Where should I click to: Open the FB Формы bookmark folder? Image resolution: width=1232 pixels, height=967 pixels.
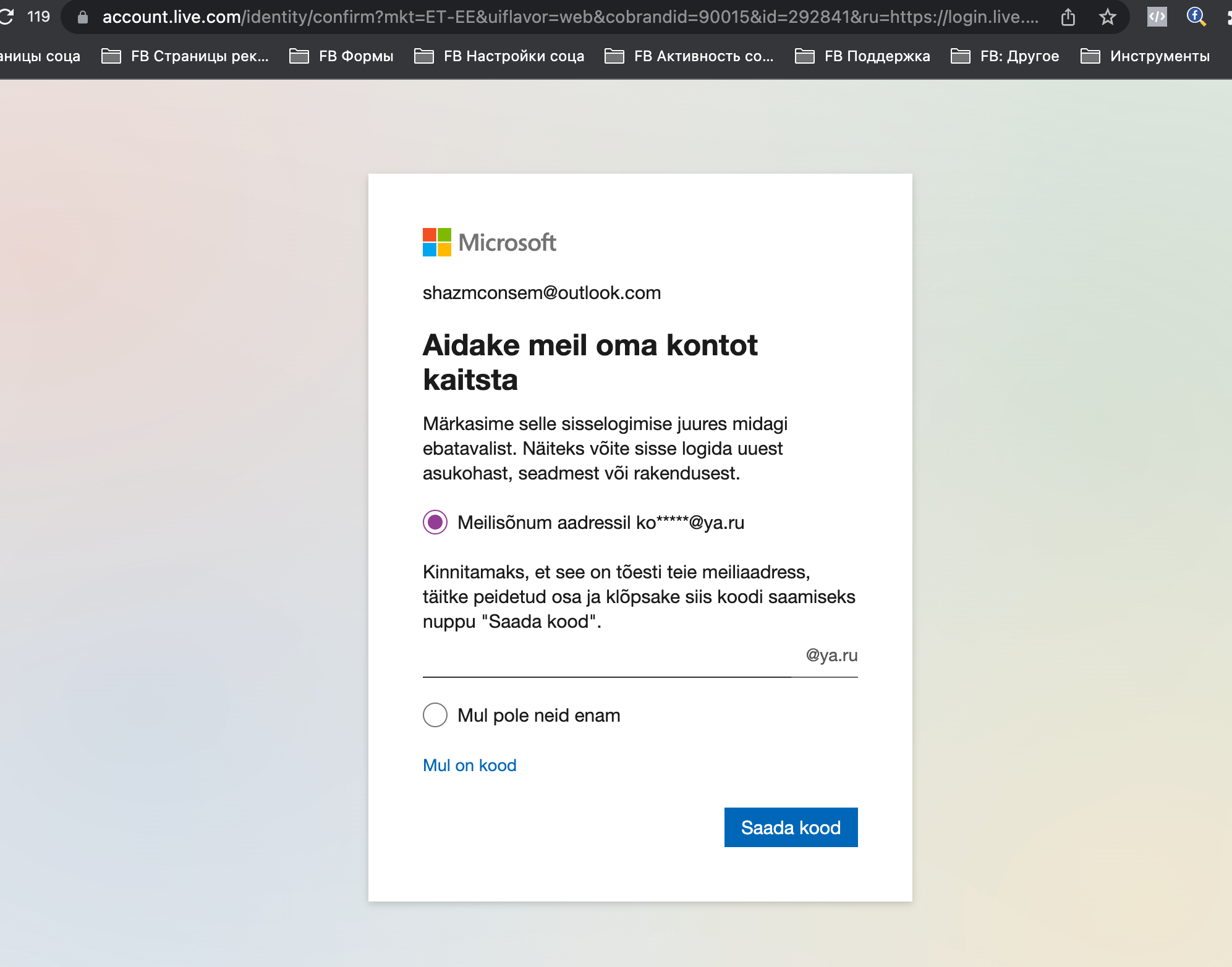(342, 56)
